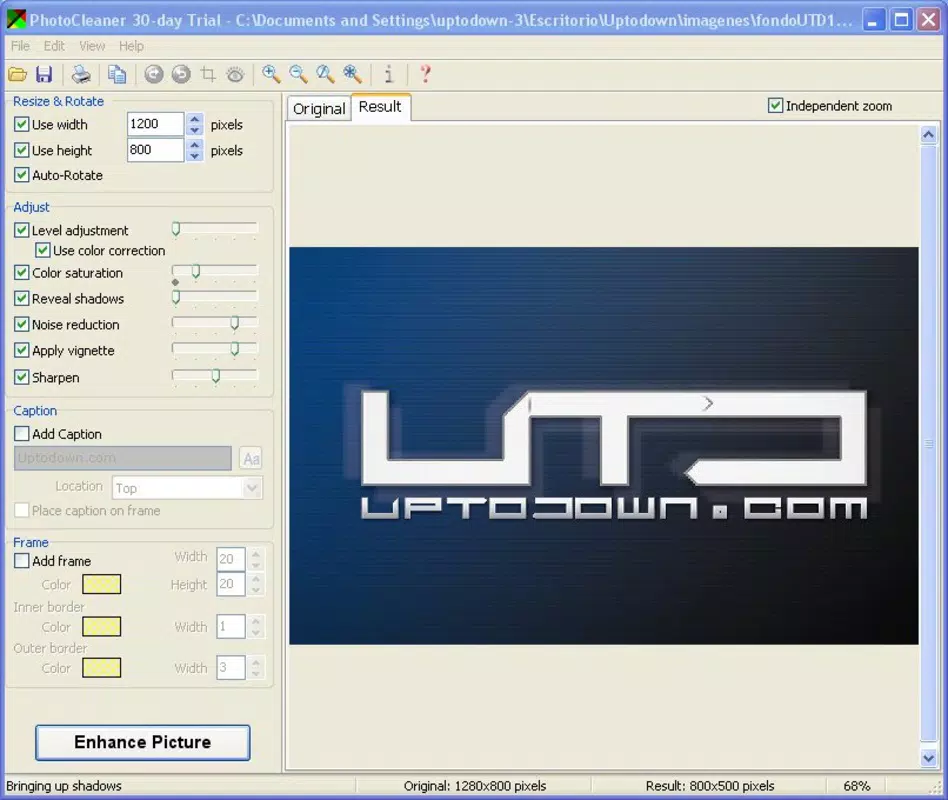Click the third magnifier zoom-to-fit icon
Image resolution: width=948 pixels, height=800 pixels.
coord(325,74)
